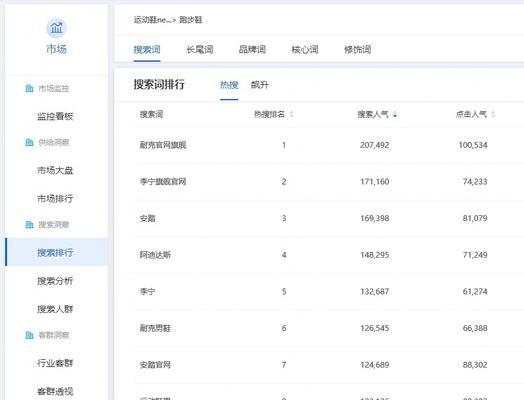
Task: Open 搜索人群 in sidebar
Action: point(55,309)
